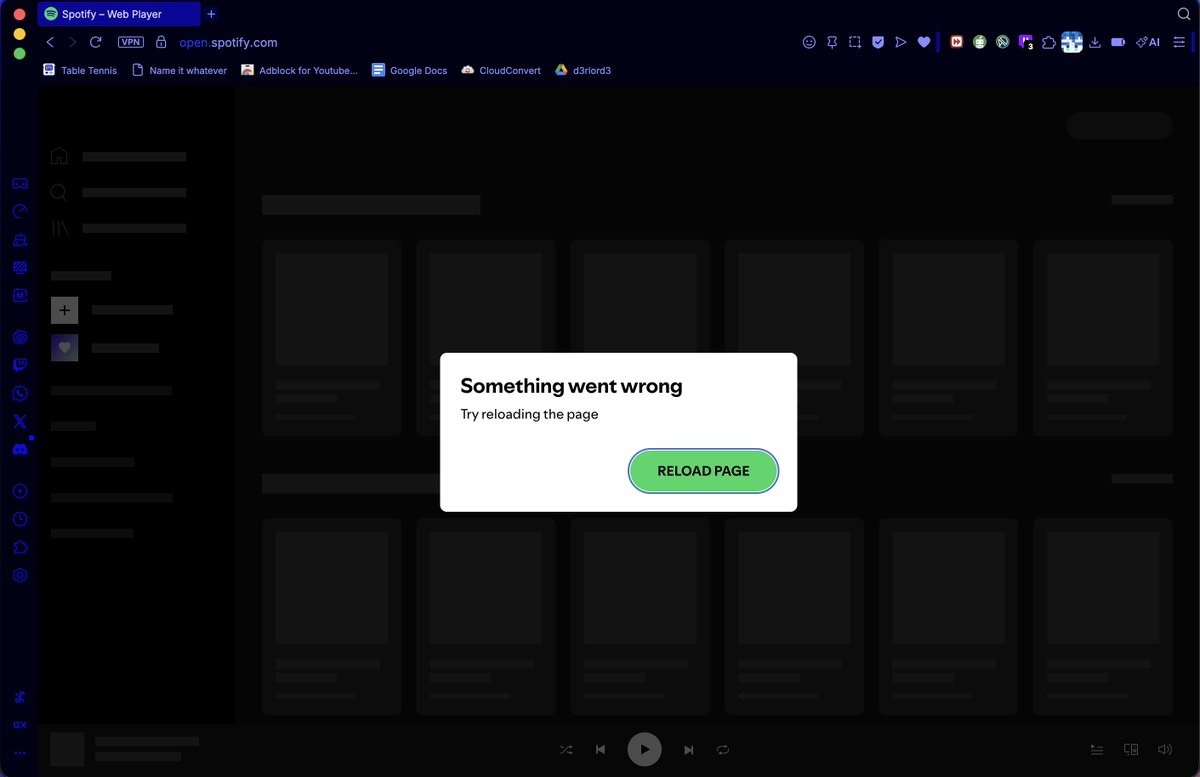Click the pixelated blue profile avatar
The image size is (1200, 777).
(x=1072, y=42)
